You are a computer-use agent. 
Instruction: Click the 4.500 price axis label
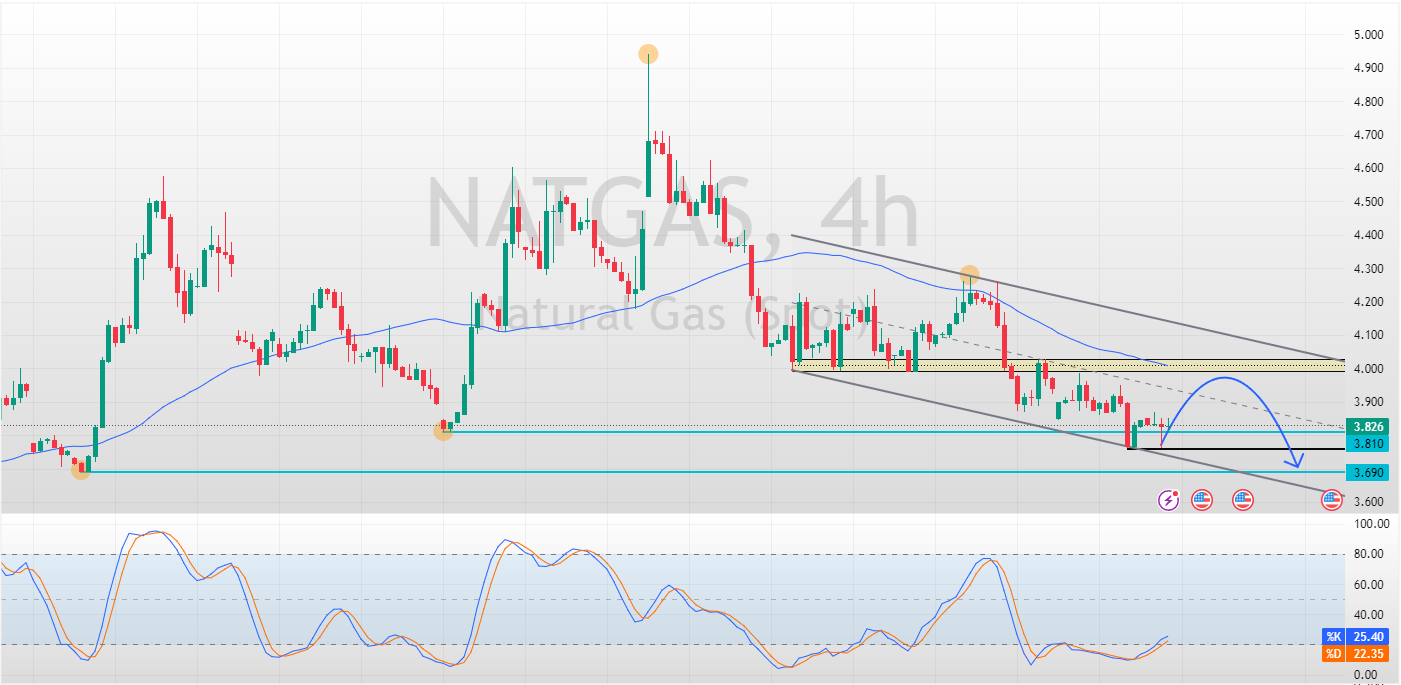[1370, 201]
